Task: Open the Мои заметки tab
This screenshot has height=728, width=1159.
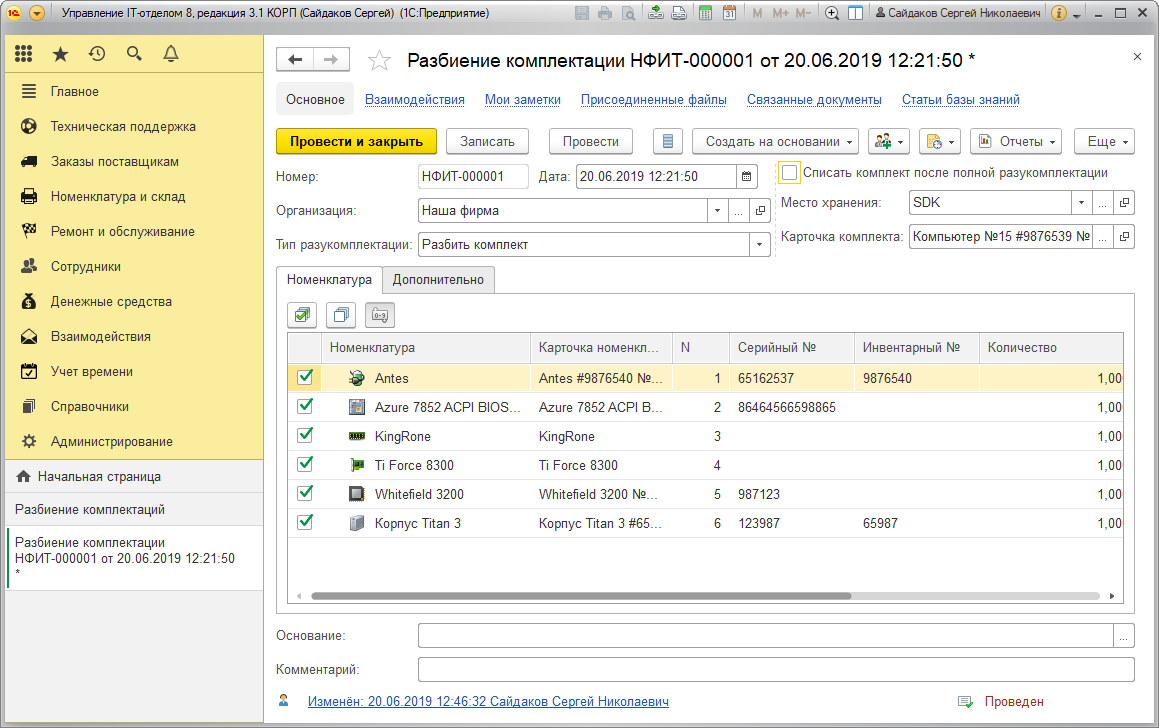Action: 523,100
